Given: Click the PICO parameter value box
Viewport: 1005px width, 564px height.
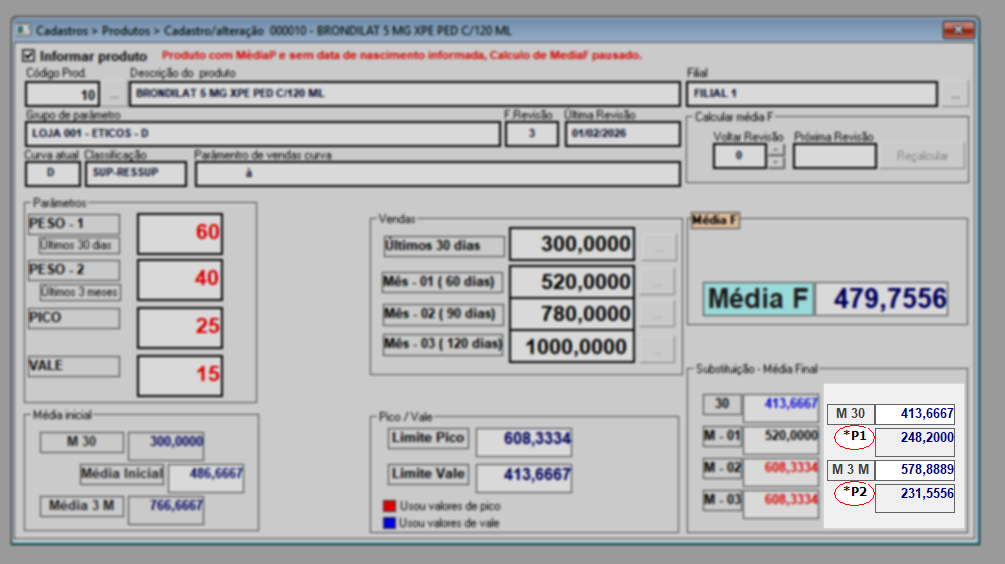Looking at the screenshot, I should pos(180,327).
